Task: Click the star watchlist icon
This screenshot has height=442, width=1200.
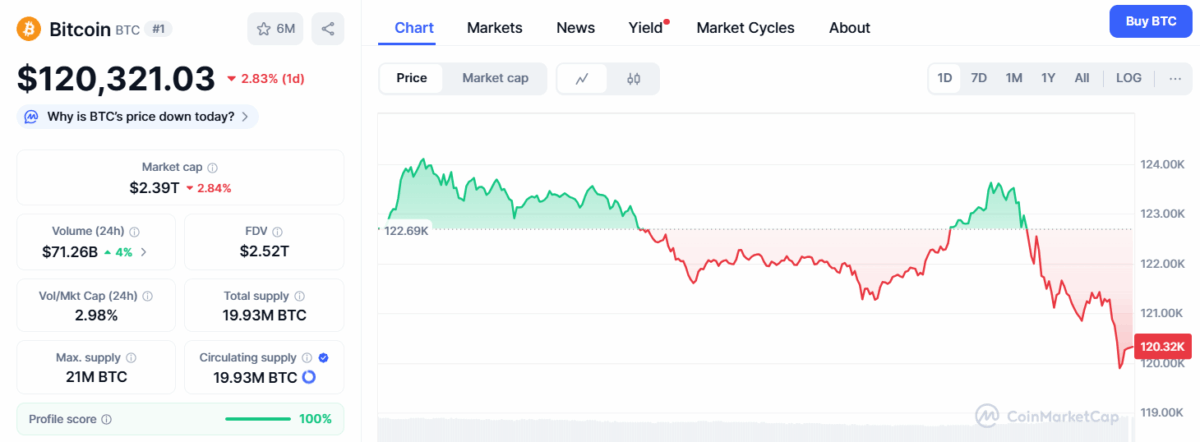Action: pos(264,29)
